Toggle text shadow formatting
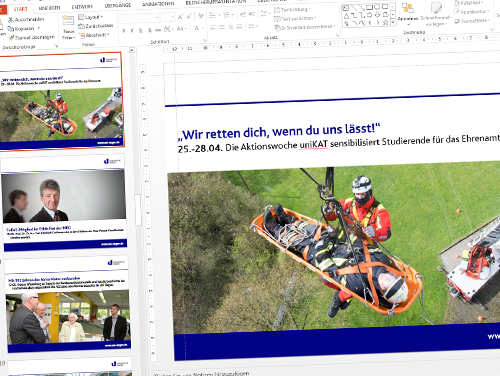Screen dimensions: 500x376 [150, 30]
